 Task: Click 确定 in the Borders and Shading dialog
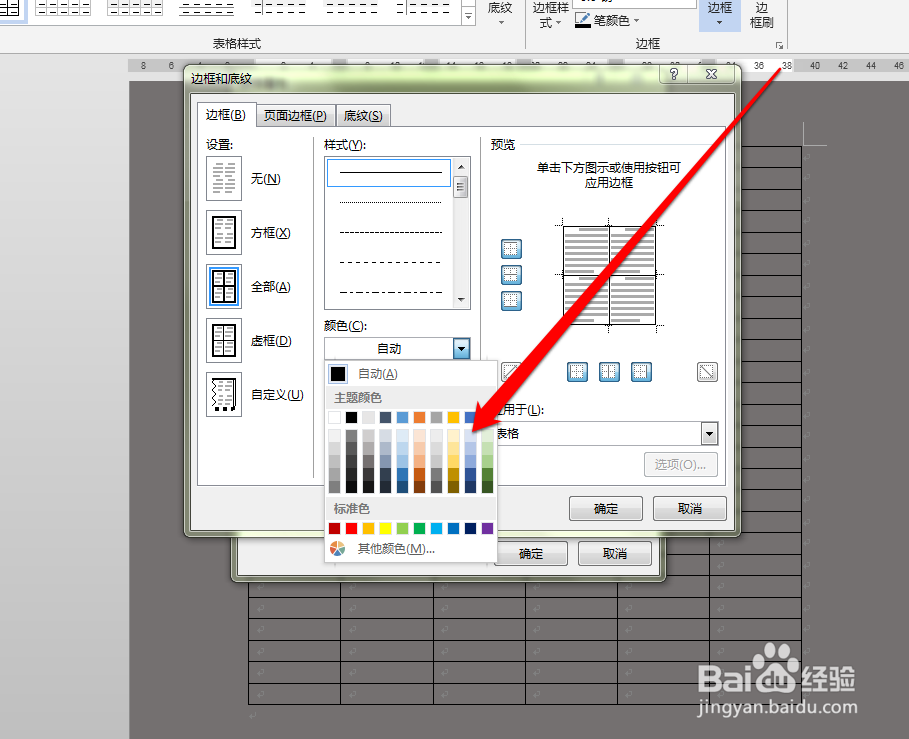[x=606, y=508]
